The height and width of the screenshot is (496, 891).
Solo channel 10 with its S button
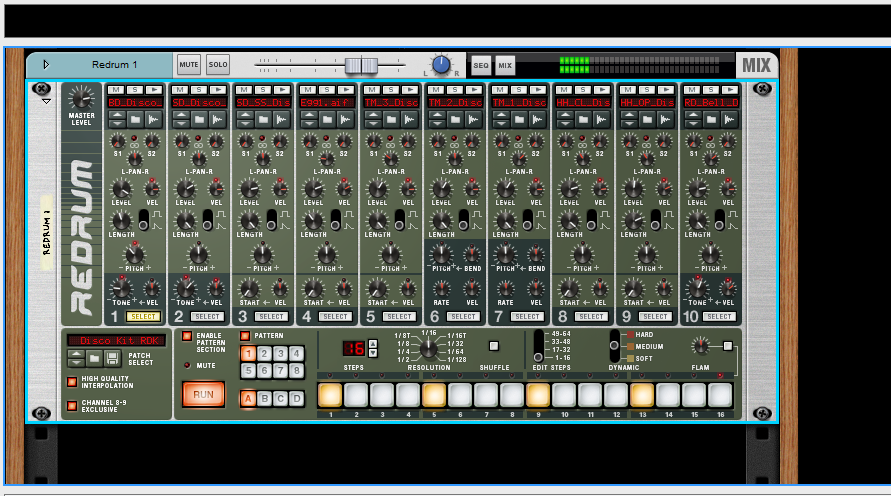point(710,90)
